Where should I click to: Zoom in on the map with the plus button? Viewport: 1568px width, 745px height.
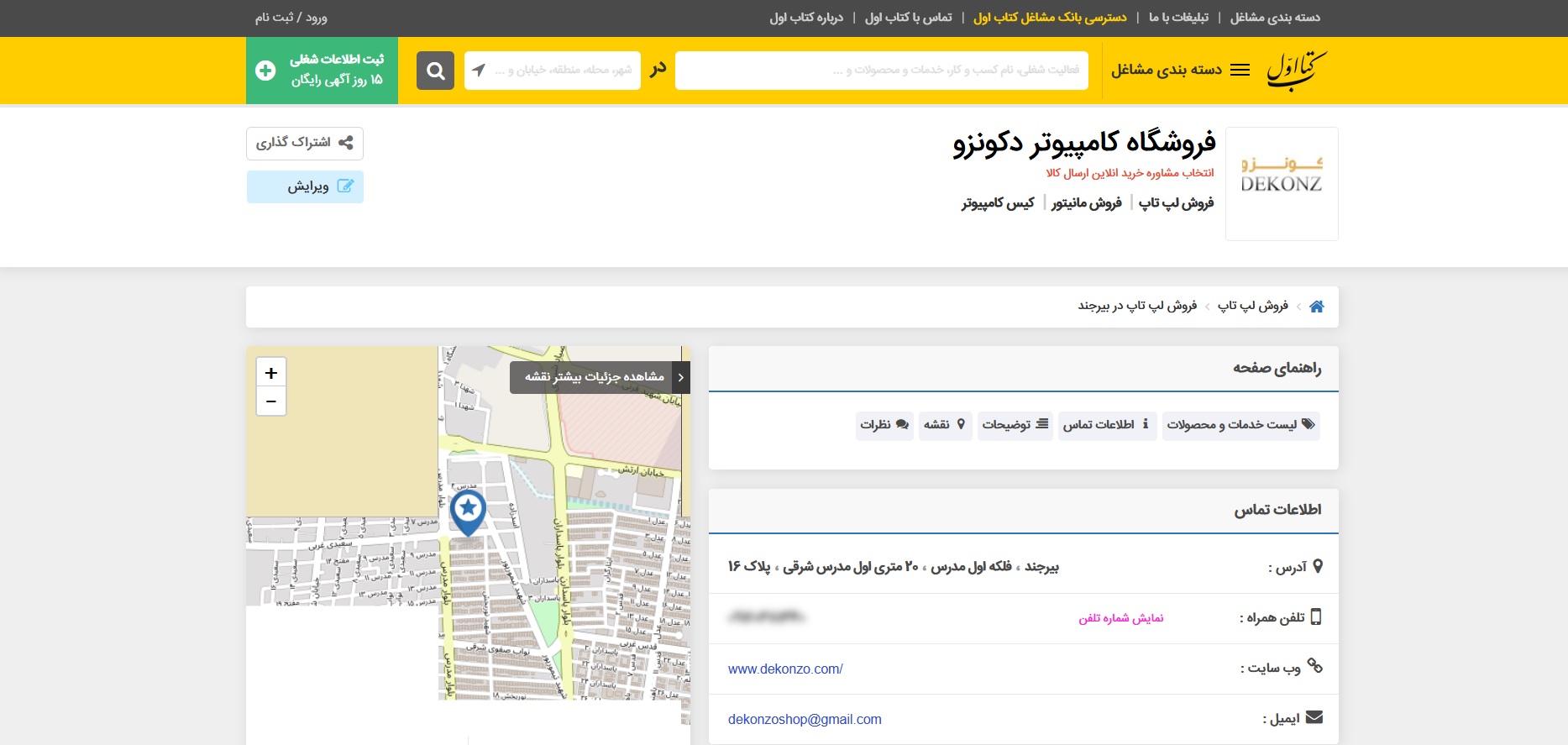click(x=270, y=373)
